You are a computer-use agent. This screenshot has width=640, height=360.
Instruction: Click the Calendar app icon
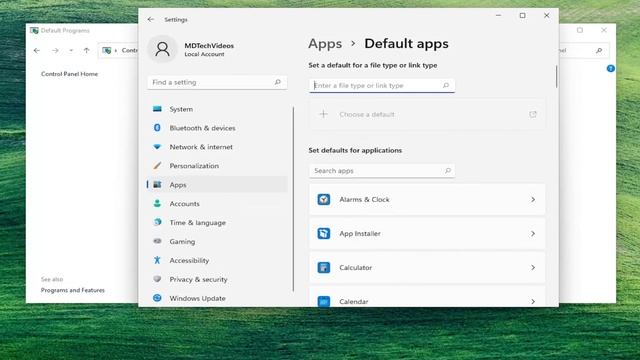click(x=324, y=301)
